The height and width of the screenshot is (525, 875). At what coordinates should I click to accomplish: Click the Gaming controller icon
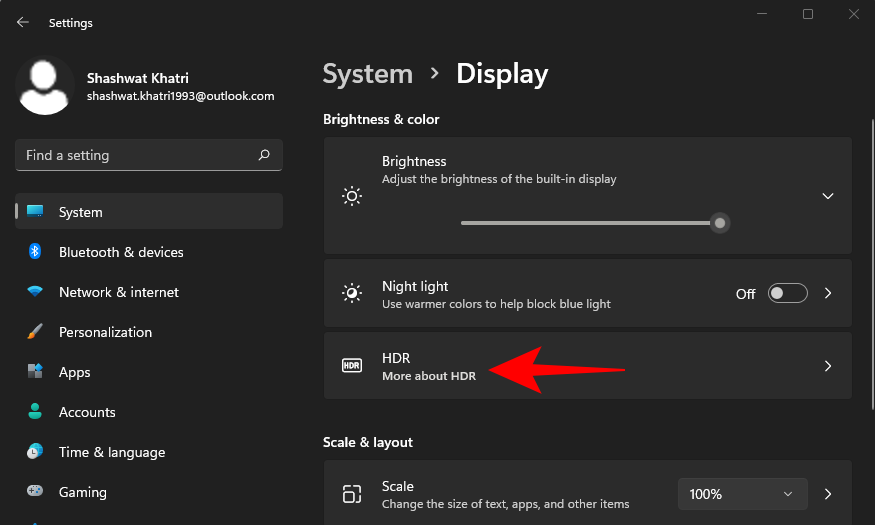point(35,492)
